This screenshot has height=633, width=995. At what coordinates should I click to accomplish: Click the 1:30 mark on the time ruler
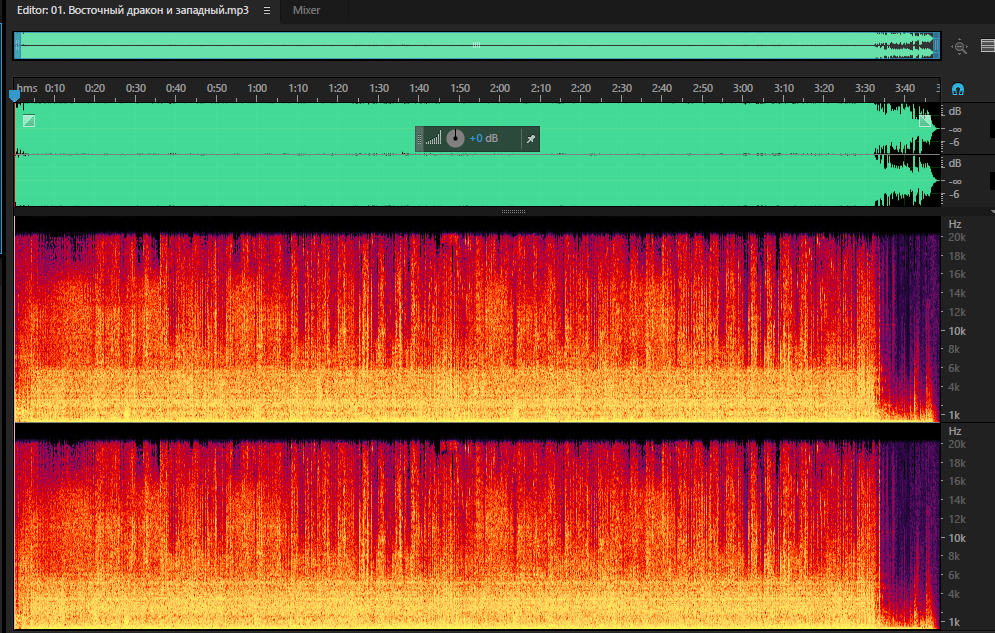(379, 88)
